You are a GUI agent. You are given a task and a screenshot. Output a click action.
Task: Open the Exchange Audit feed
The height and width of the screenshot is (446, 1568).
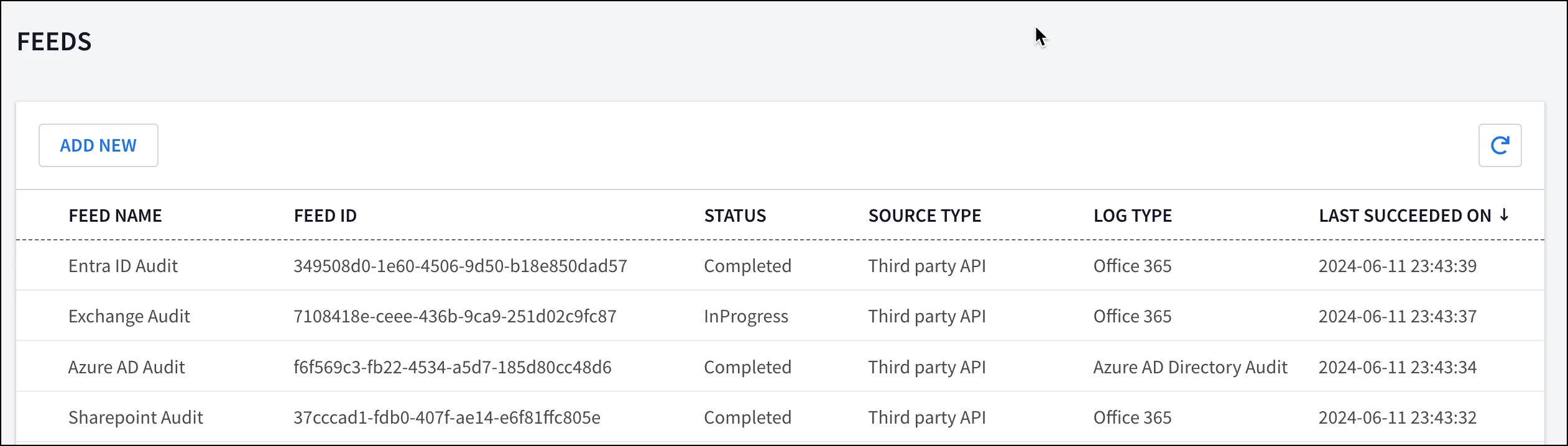pyautogui.click(x=129, y=316)
